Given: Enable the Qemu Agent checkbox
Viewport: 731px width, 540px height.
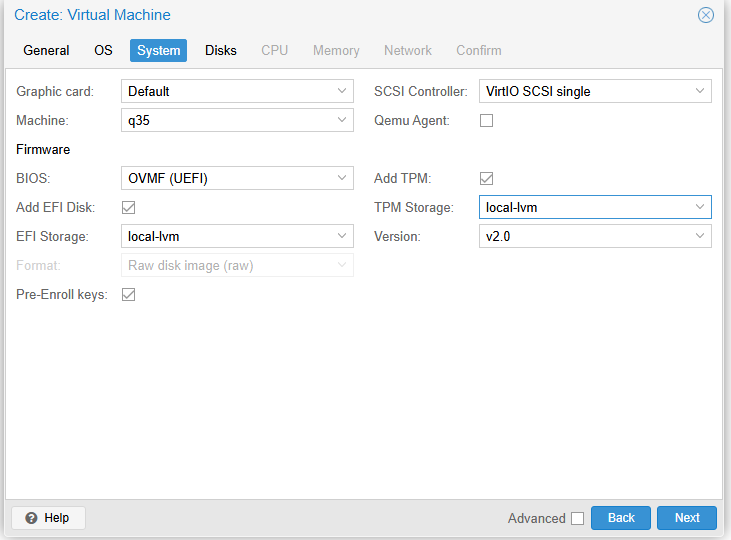Looking at the screenshot, I should [x=487, y=121].
